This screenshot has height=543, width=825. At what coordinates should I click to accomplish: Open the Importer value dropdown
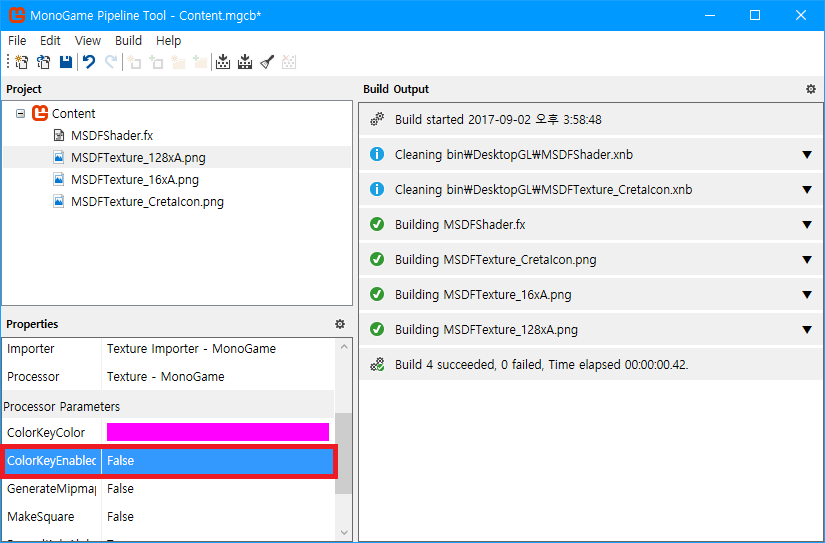(x=218, y=349)
